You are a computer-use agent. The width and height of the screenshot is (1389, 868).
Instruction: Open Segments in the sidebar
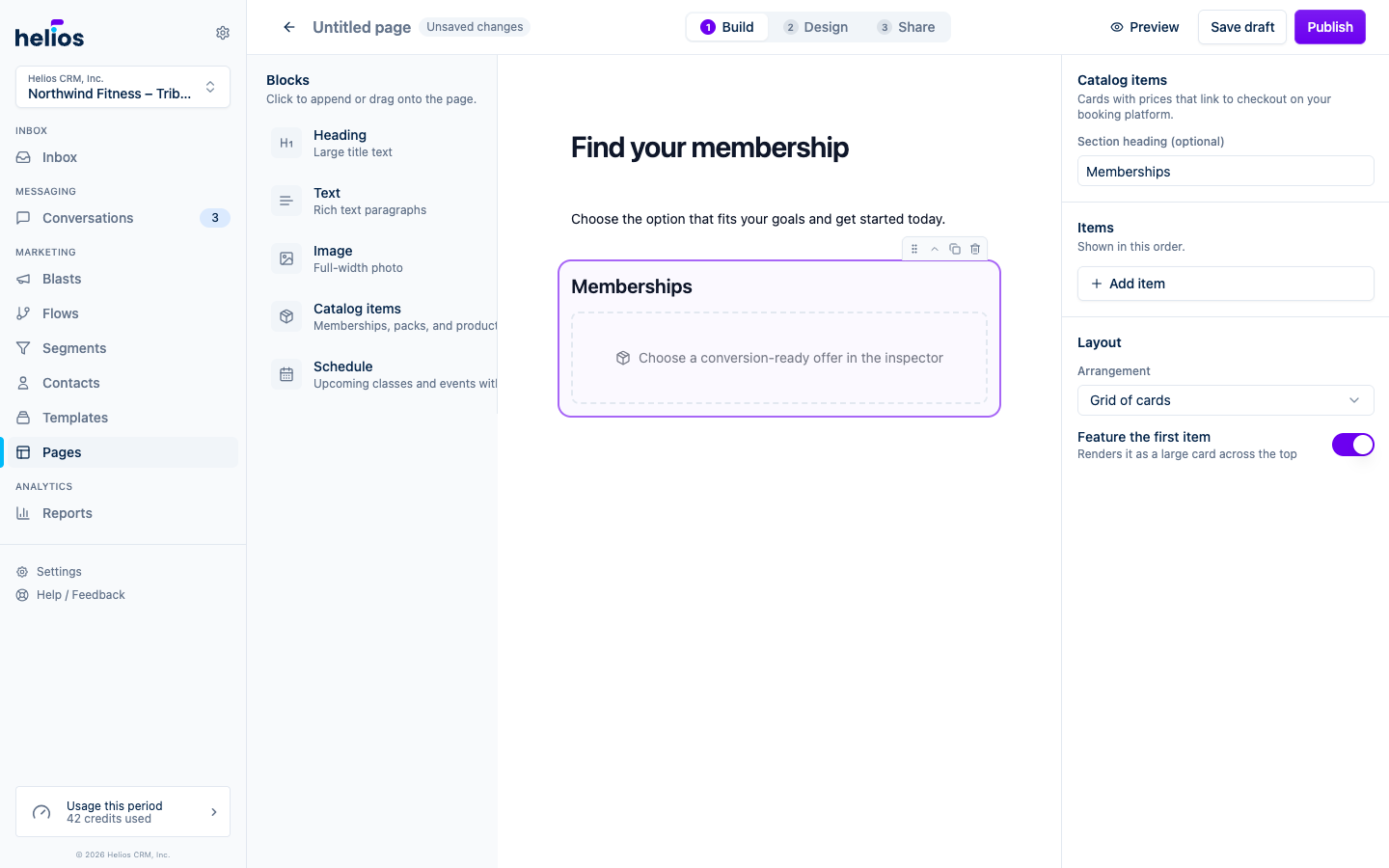point(123,348)
